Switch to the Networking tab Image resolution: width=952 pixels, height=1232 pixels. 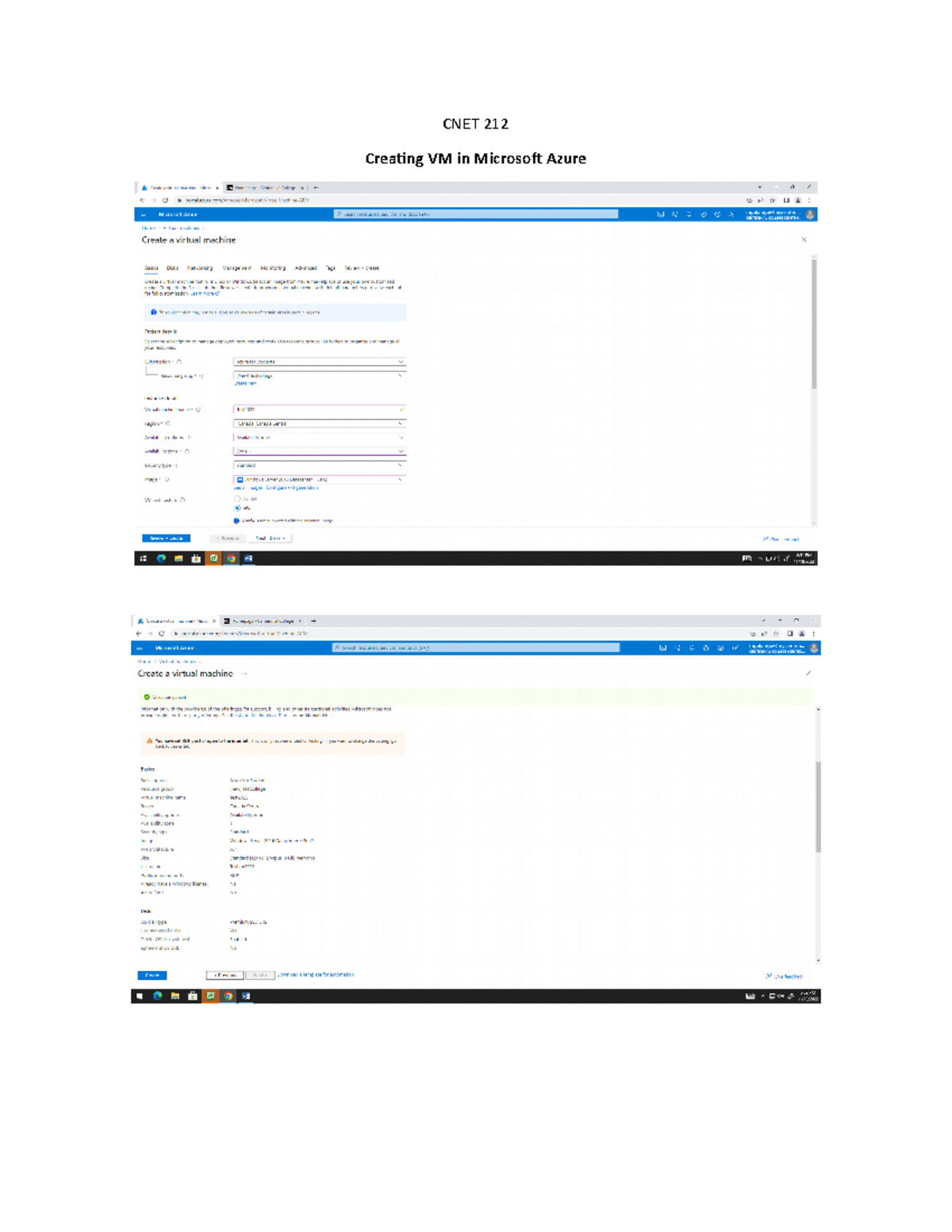point(200,268)
